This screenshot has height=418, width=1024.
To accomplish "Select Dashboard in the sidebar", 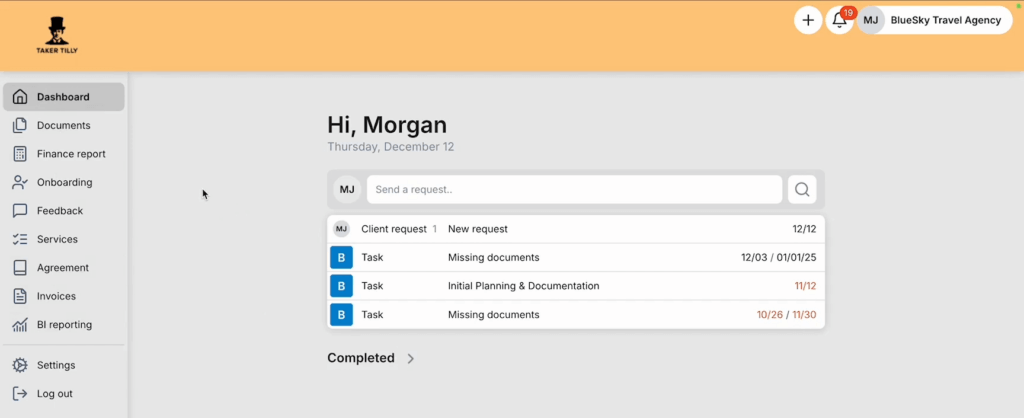I will coord(63,97).
